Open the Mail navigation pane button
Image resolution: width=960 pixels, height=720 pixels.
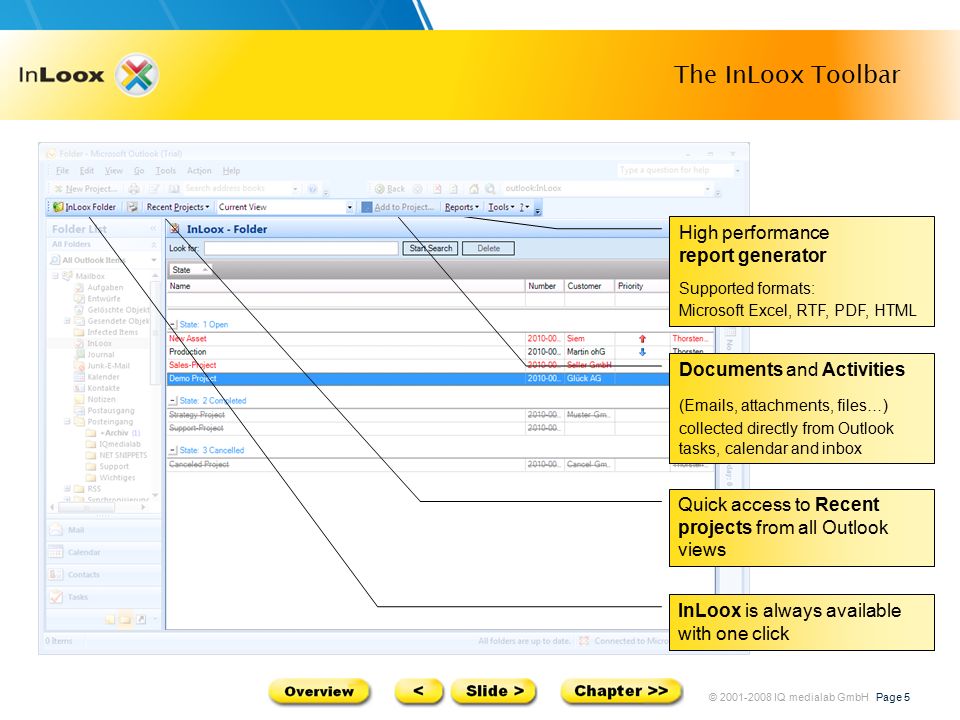pos(103,530)
